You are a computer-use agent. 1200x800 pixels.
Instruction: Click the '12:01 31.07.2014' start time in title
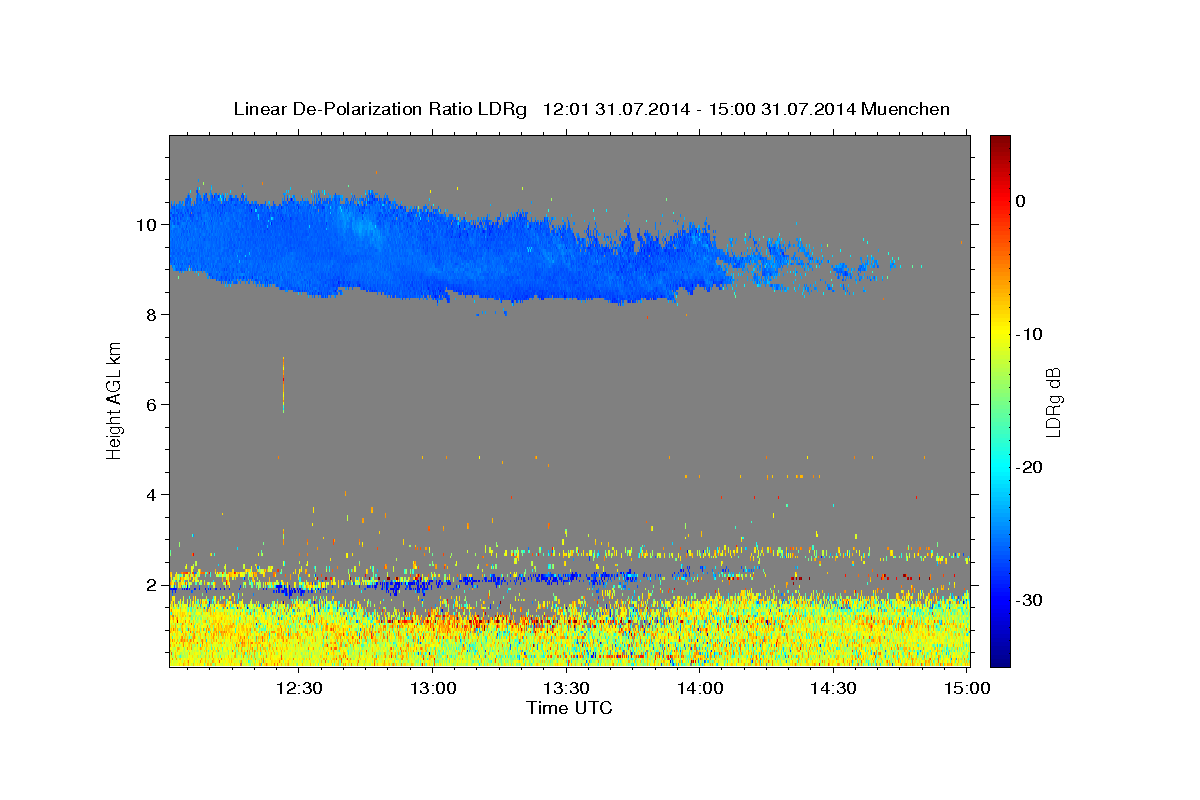point(616,109)
